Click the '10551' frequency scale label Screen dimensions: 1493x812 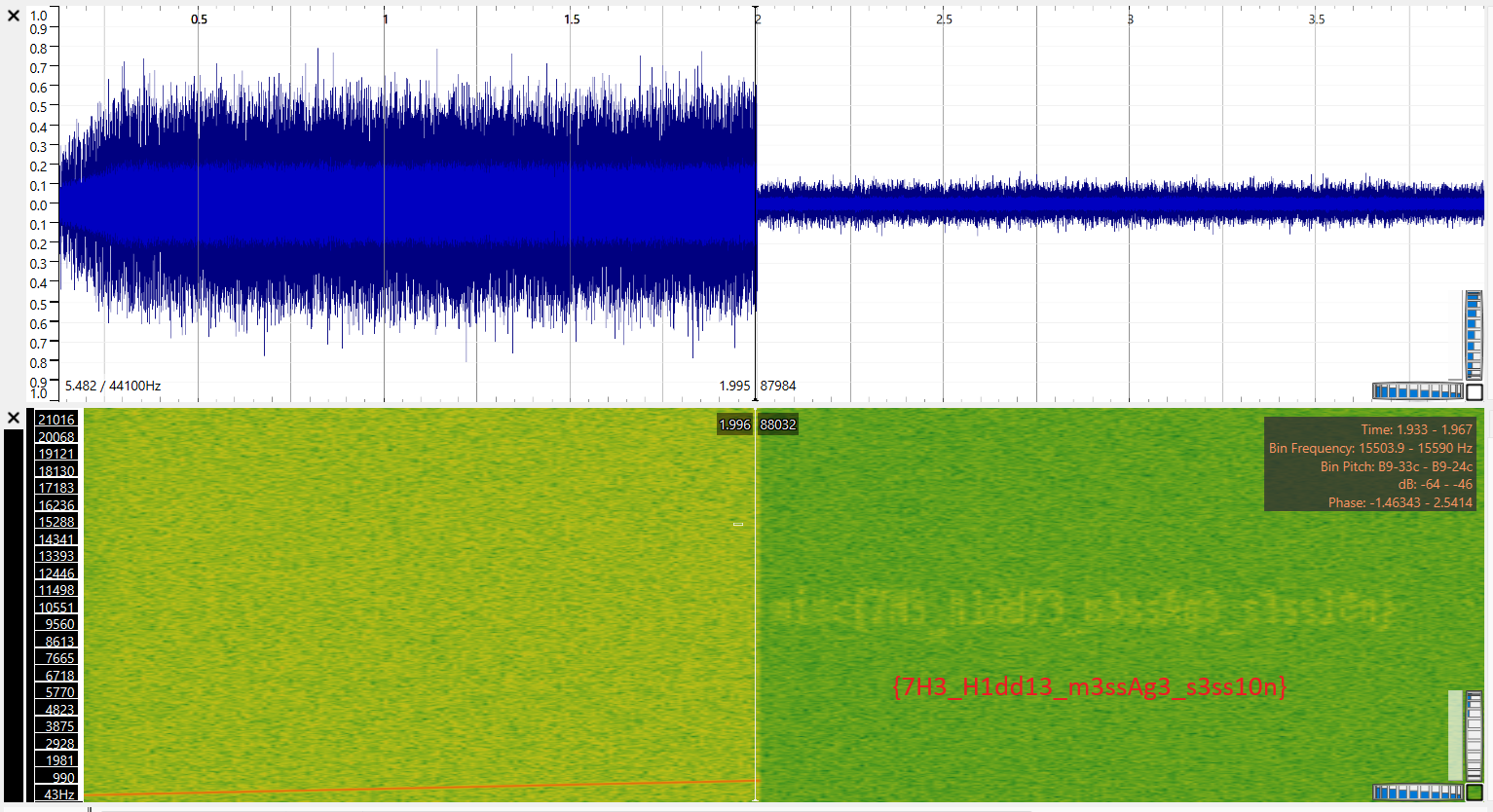[x=56, y=608]
